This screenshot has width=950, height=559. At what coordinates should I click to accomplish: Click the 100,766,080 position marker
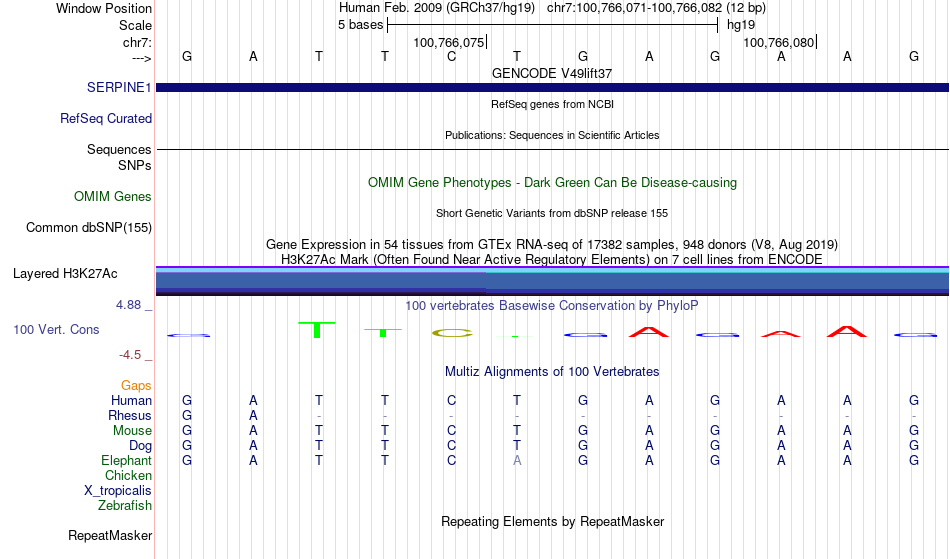point(779,42)
